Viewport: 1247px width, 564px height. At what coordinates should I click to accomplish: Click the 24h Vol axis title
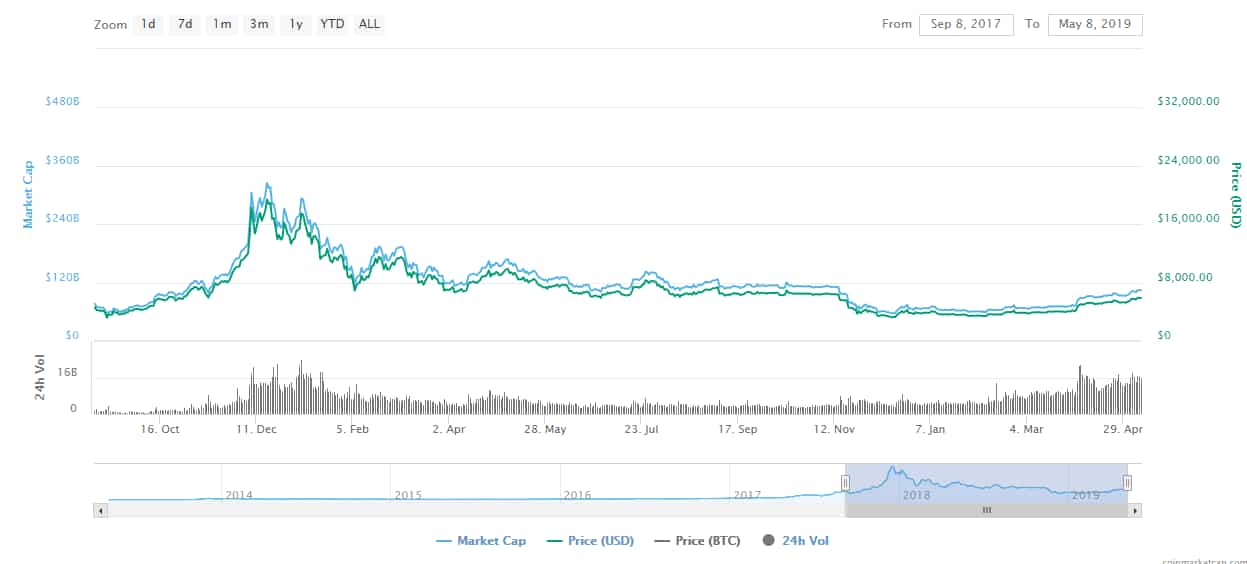[x=41, y=378]
